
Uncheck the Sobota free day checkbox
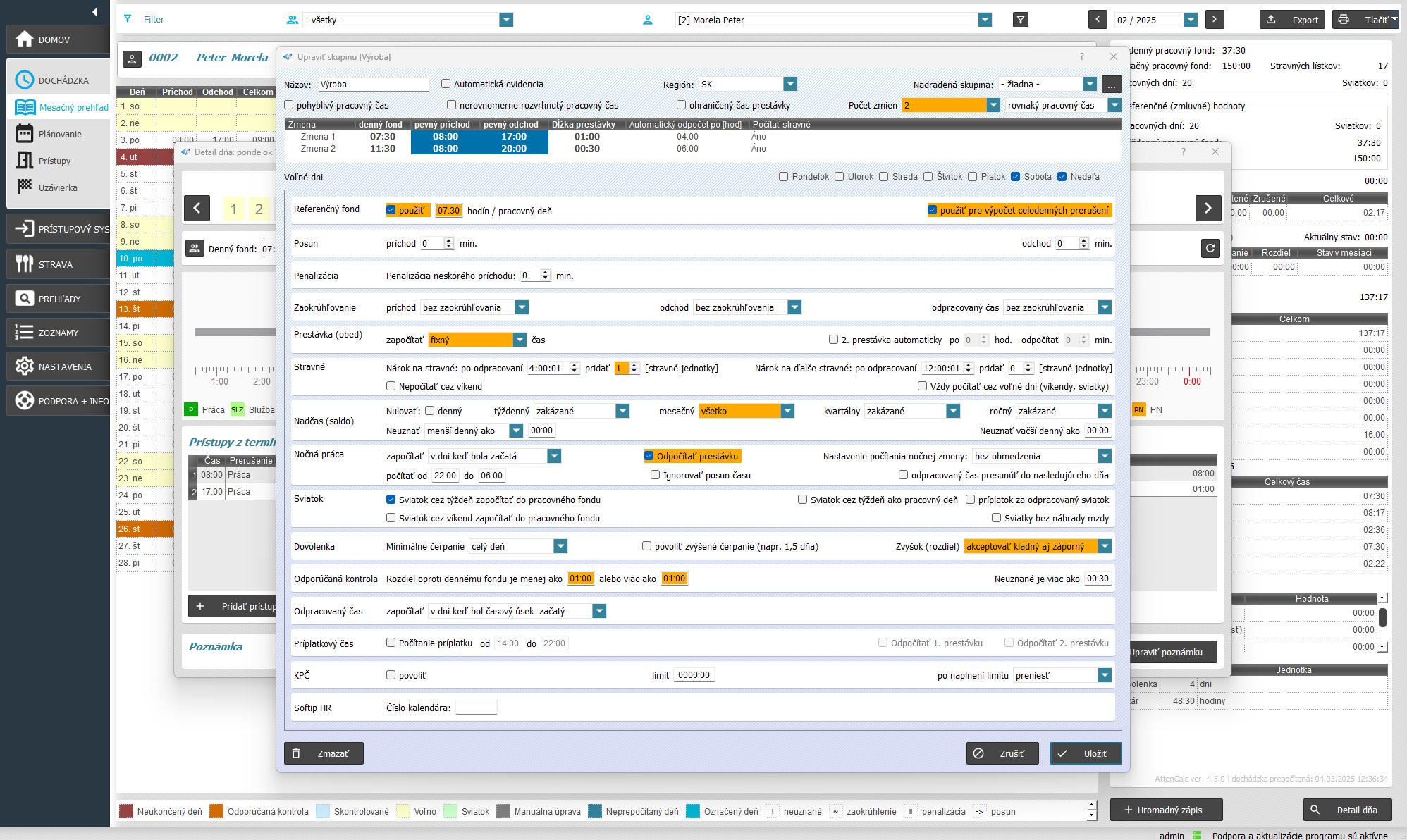click(1015, 177)
